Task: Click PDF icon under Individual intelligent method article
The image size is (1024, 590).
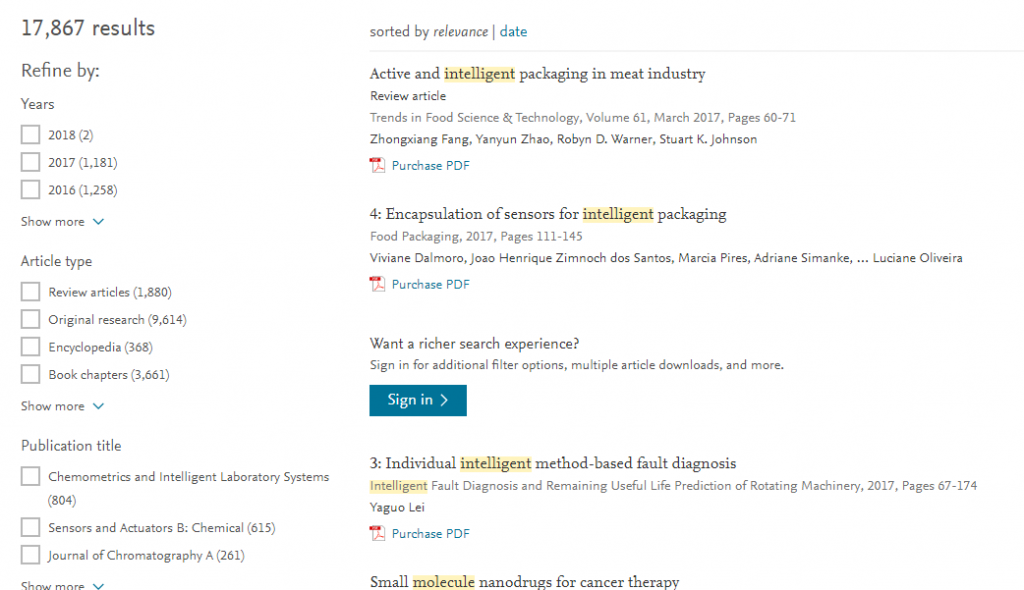Action: 377,533
